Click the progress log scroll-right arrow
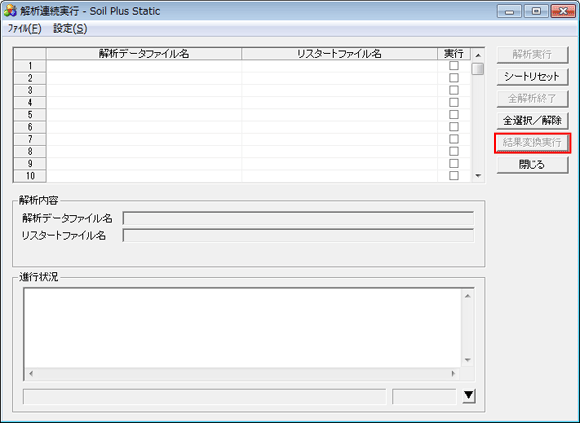The height and width of the screenshot is (423, 580). pyautogui.click(x=453, y=373)
